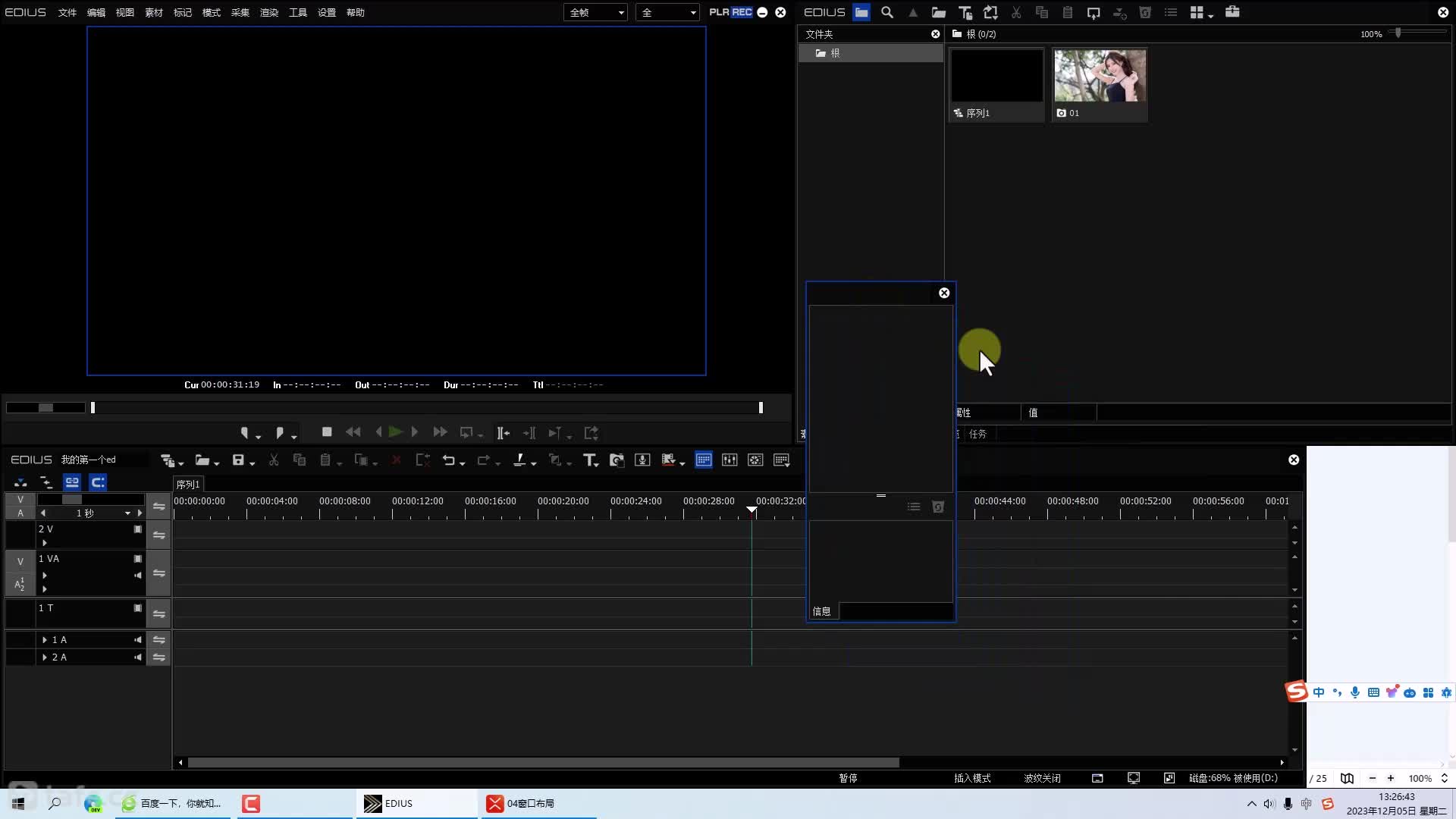Open the 渲染 menu

pyautogui.click(x=269, y=12)
